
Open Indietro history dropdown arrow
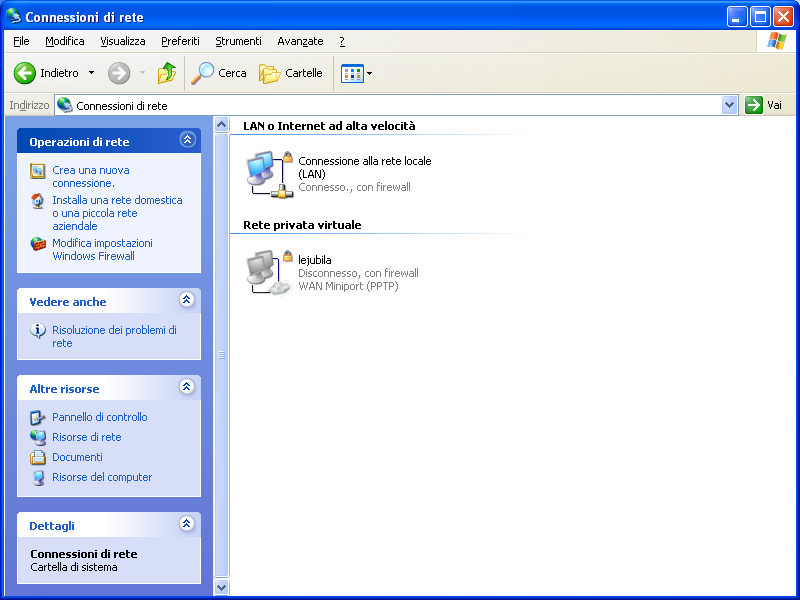91,73
